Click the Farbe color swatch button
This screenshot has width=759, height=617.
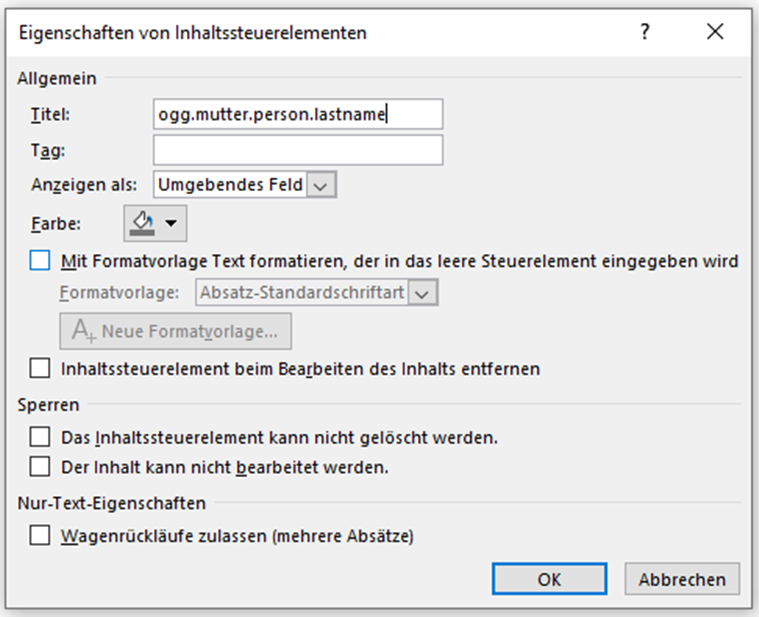(x=155, y=222)
